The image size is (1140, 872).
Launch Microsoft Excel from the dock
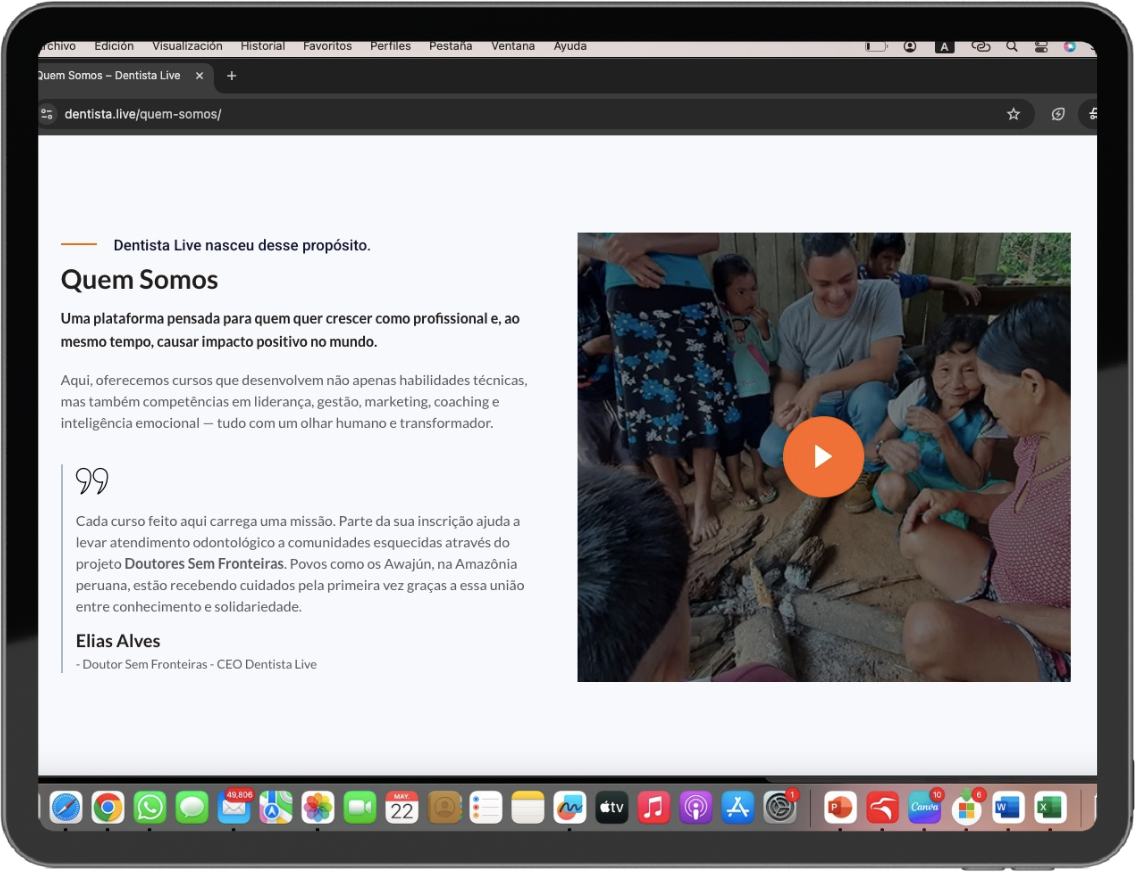click(x=1049, y=807)
